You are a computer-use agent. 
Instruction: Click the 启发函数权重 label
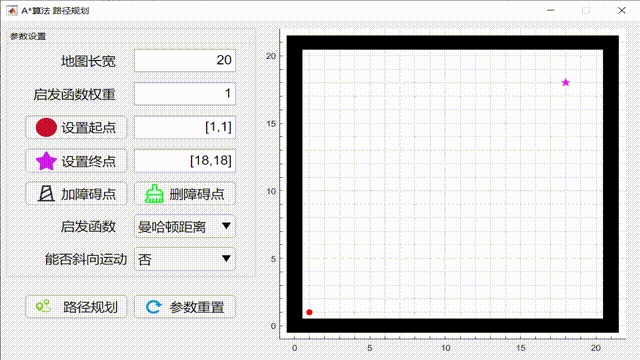pyautogui.click(x=75, y=94)
